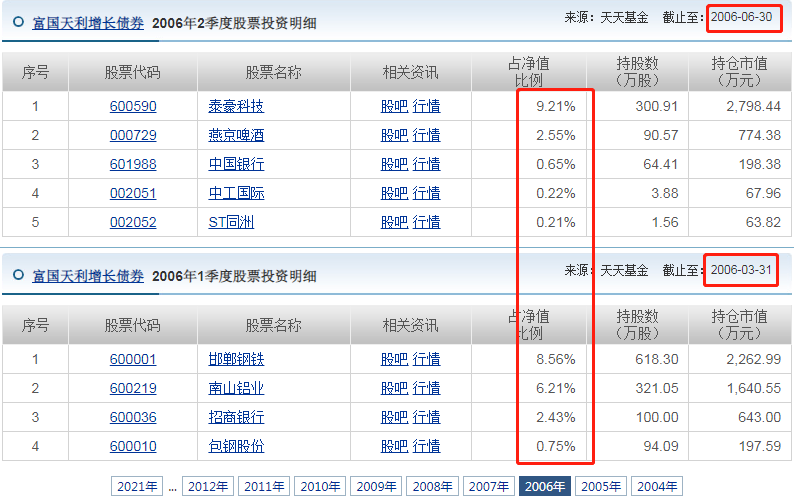Viewport: 794px width, 501px height.
Task: Open 燕京啤酒 stock name link
Action: click(236, 135)
